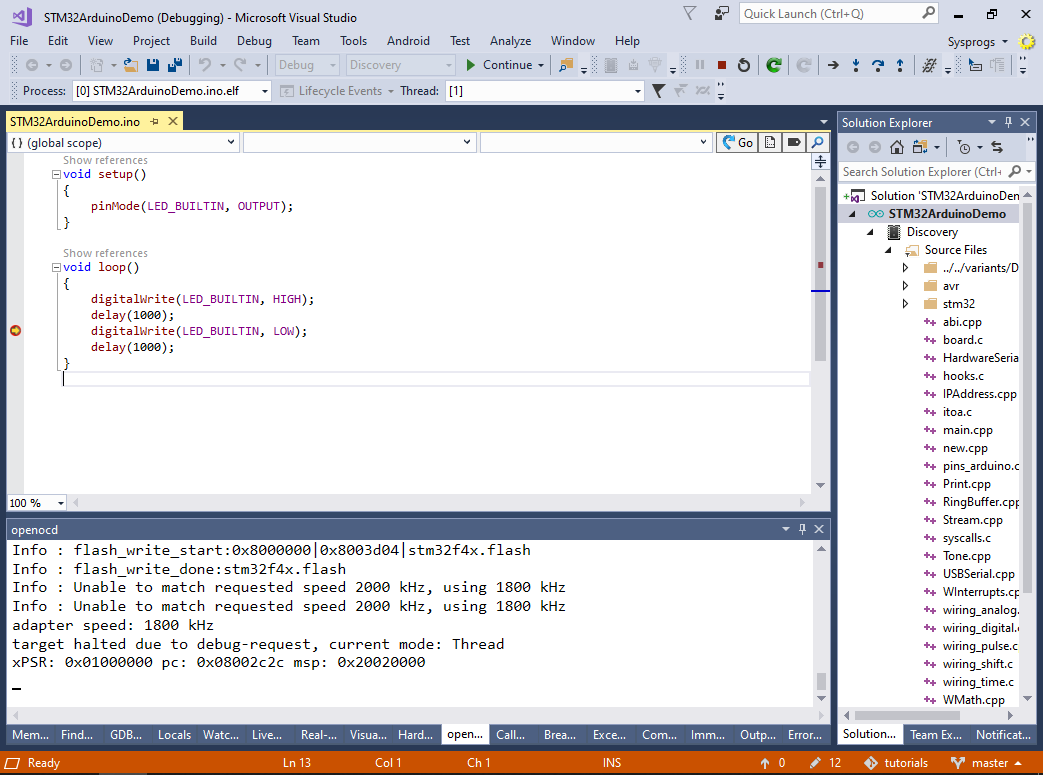Open the Process dropdown
The width and height of the screenshot is (1043, 775).
point(265,90)
